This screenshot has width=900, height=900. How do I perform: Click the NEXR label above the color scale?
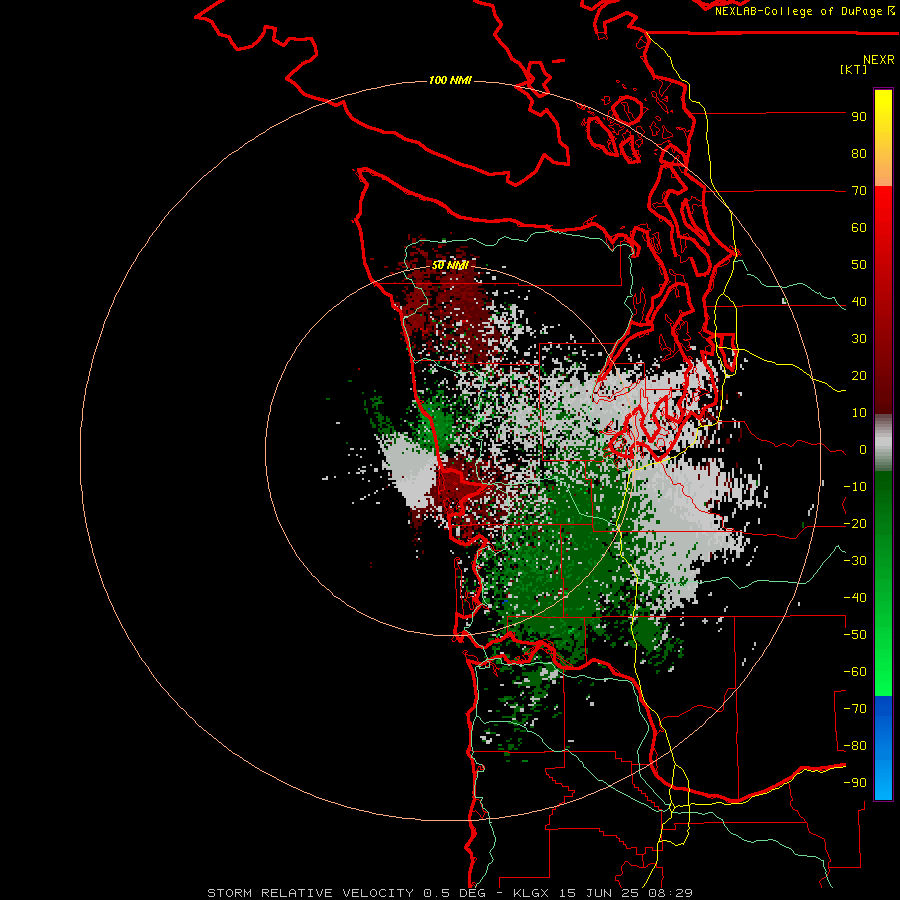878,60
